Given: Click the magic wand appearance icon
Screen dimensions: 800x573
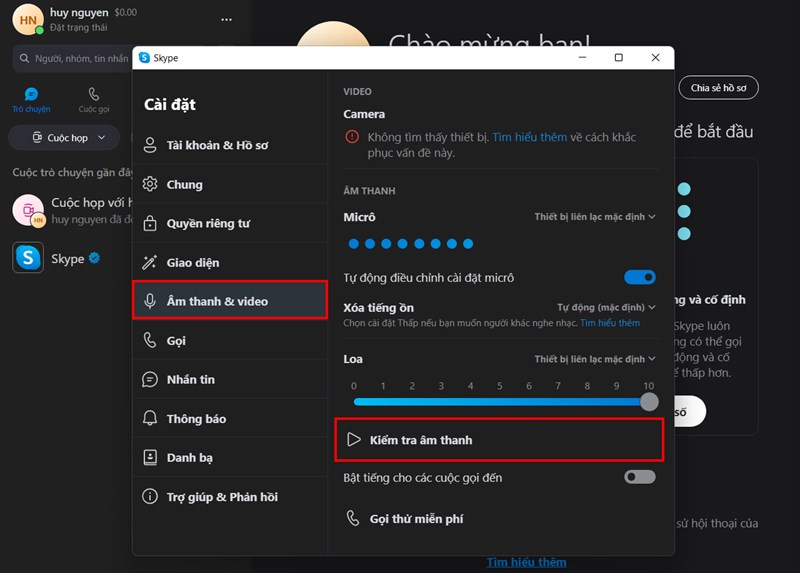Looking at the screenshot, I should 149,262.
